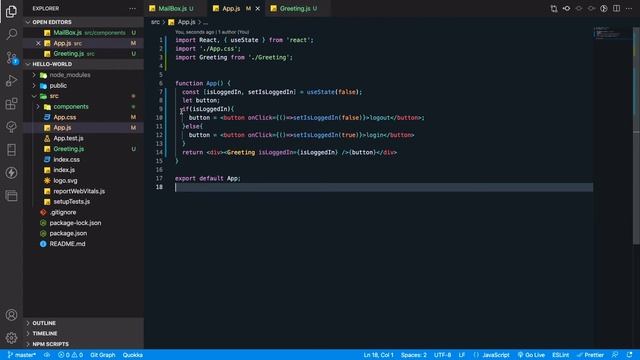
Task: Click the editor minimap preview
Action: click(x=612, y=33)
